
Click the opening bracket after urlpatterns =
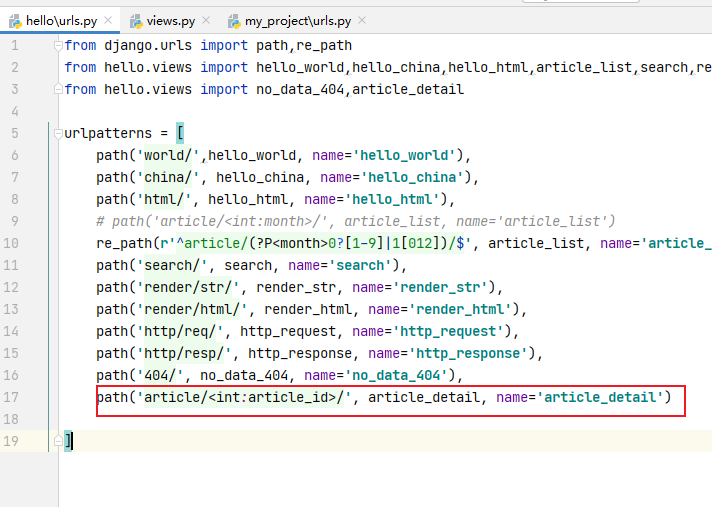[180, 133]
